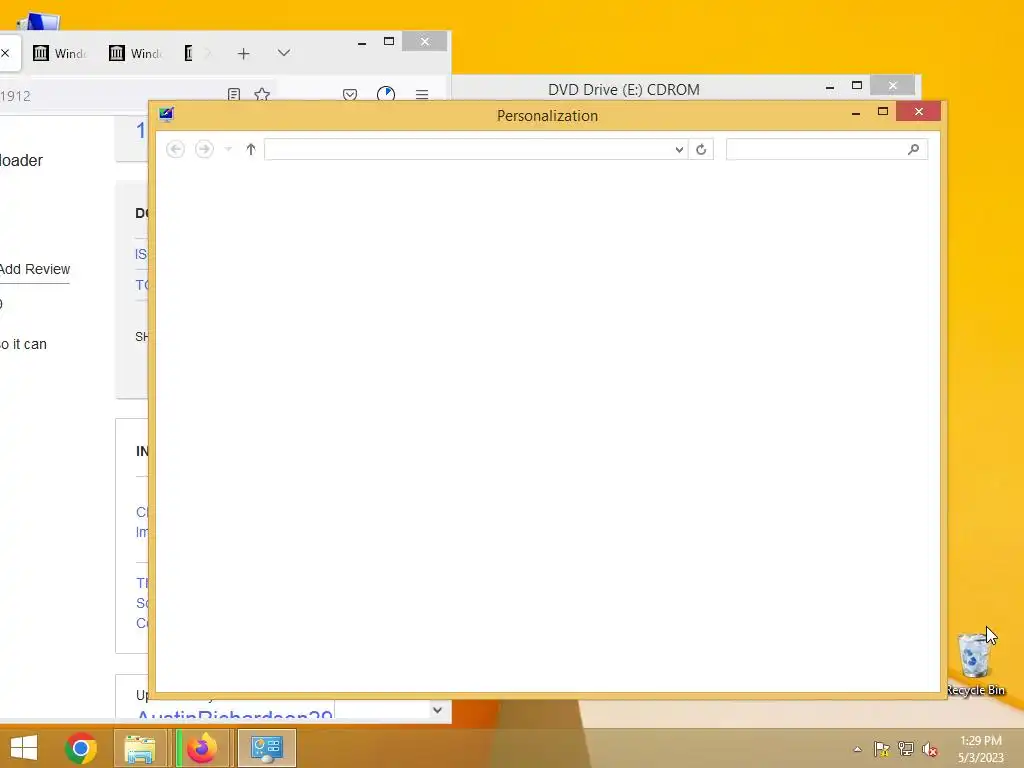Viewport: 1024px width, 768px height.
Task: Open new tab in Firefox
Action: 244,54
